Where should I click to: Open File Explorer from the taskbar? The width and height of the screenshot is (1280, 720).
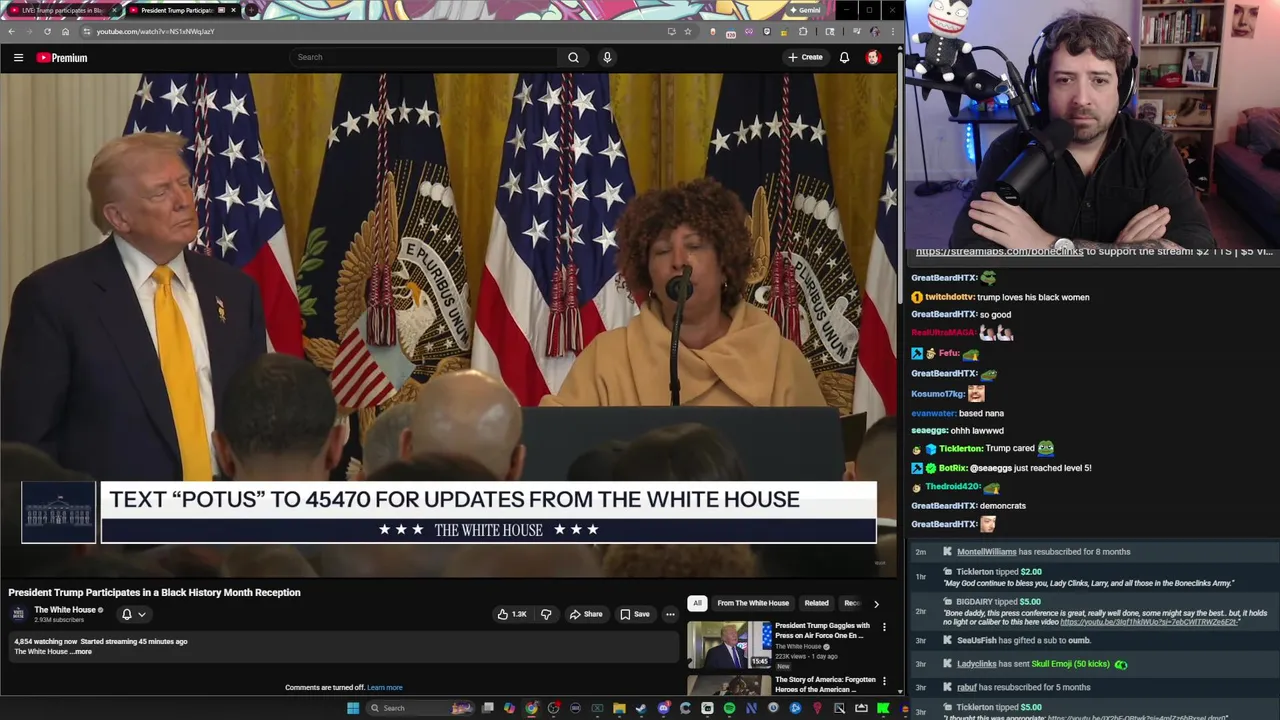pos(619,708)
